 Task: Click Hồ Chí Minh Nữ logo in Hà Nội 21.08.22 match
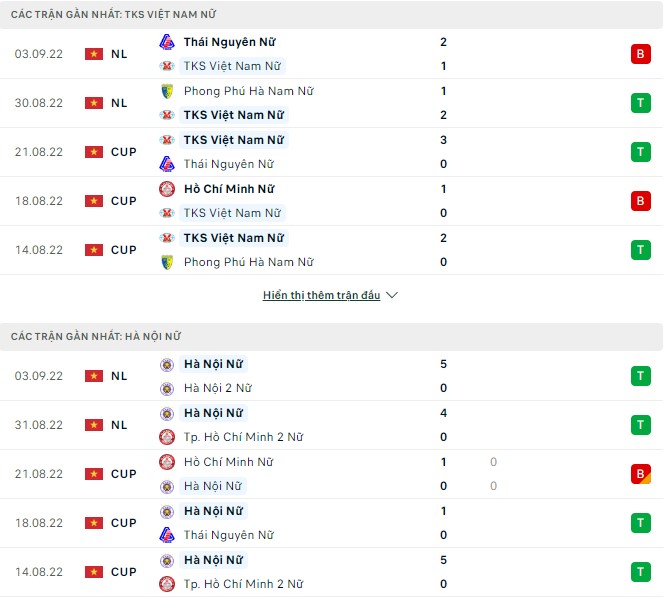[x=167, y=462]
